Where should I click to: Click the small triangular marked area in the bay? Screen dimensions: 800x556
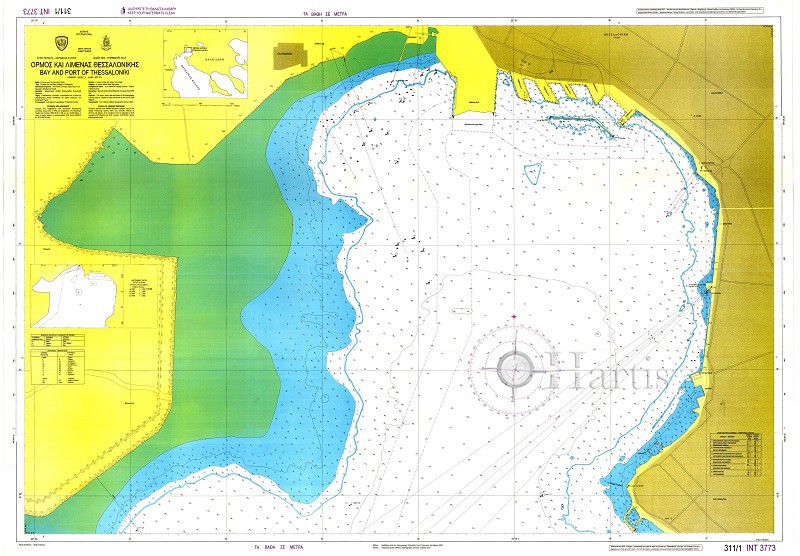533,173
